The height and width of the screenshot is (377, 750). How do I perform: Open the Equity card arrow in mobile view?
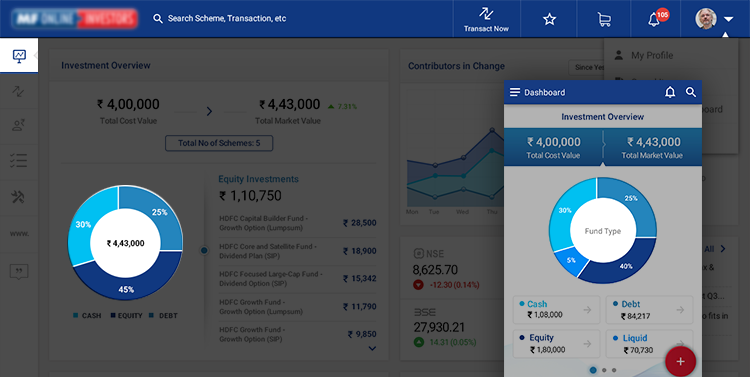point(587,344)
